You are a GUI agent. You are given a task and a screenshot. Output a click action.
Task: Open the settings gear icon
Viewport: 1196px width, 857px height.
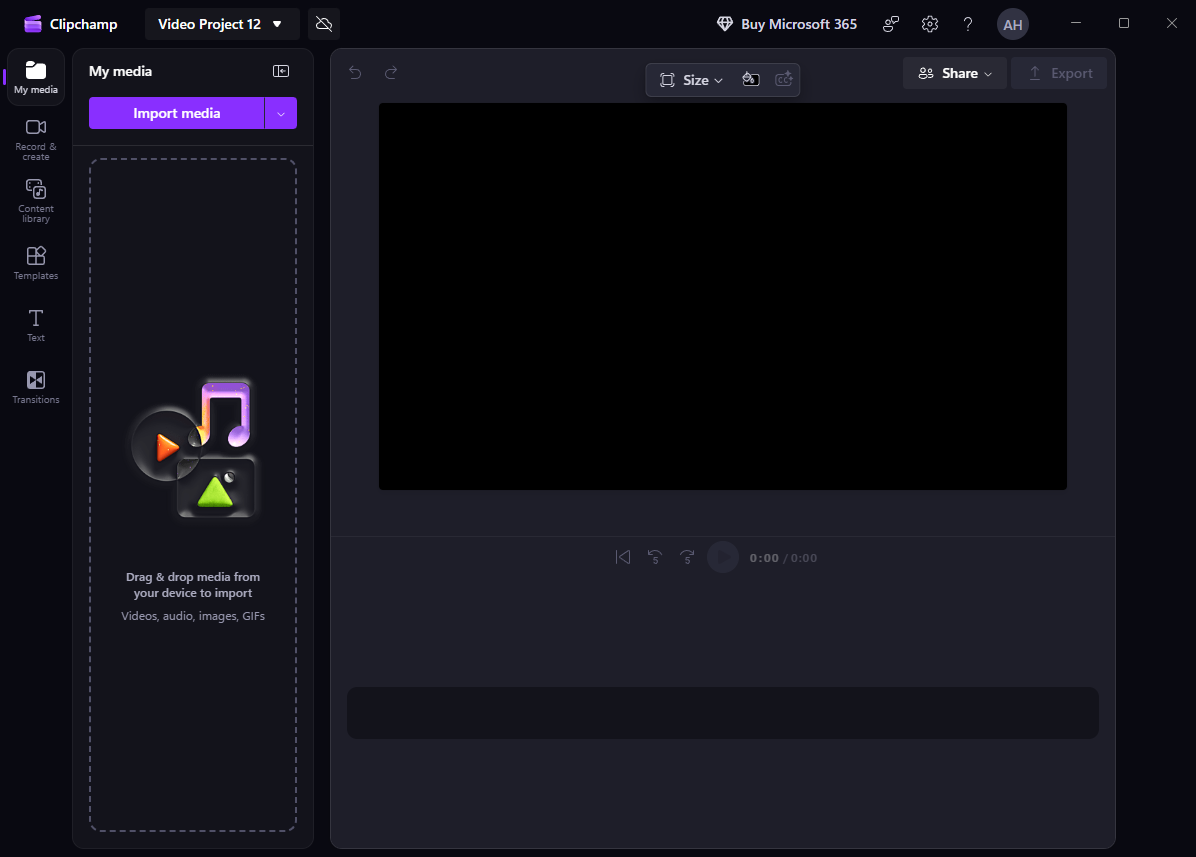click(930, 24)
